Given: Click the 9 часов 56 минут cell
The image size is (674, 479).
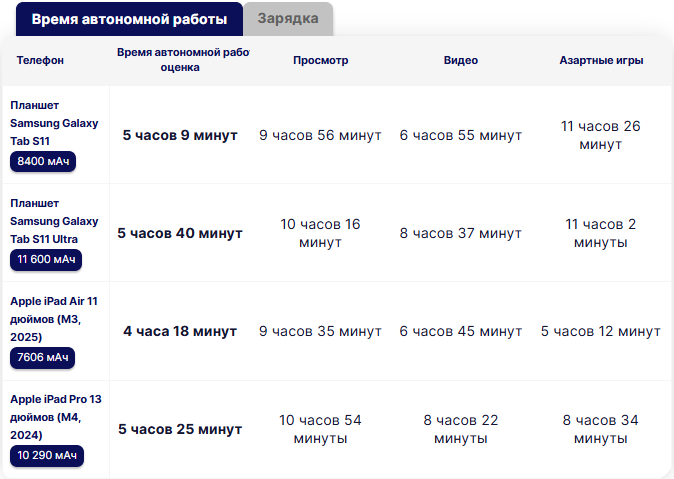Looking at the screenshot, I should (320, 135).
